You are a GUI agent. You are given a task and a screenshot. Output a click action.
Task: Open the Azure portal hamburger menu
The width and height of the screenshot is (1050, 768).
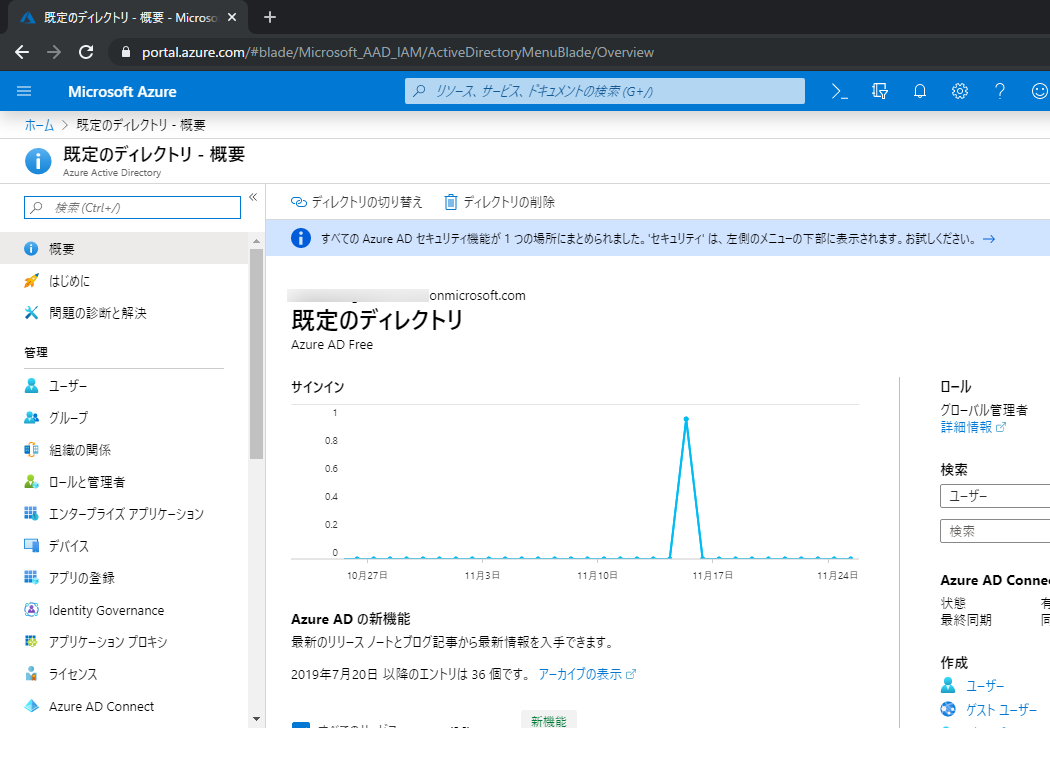tap(24, 91)
